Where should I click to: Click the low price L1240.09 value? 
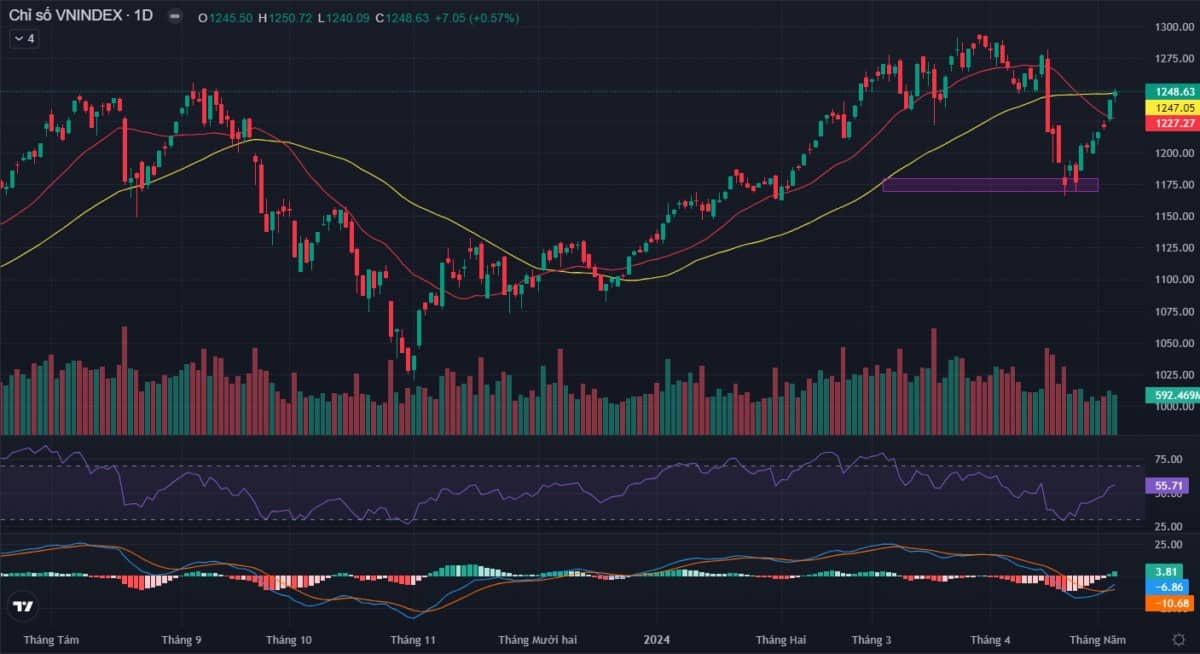[344, 18]
